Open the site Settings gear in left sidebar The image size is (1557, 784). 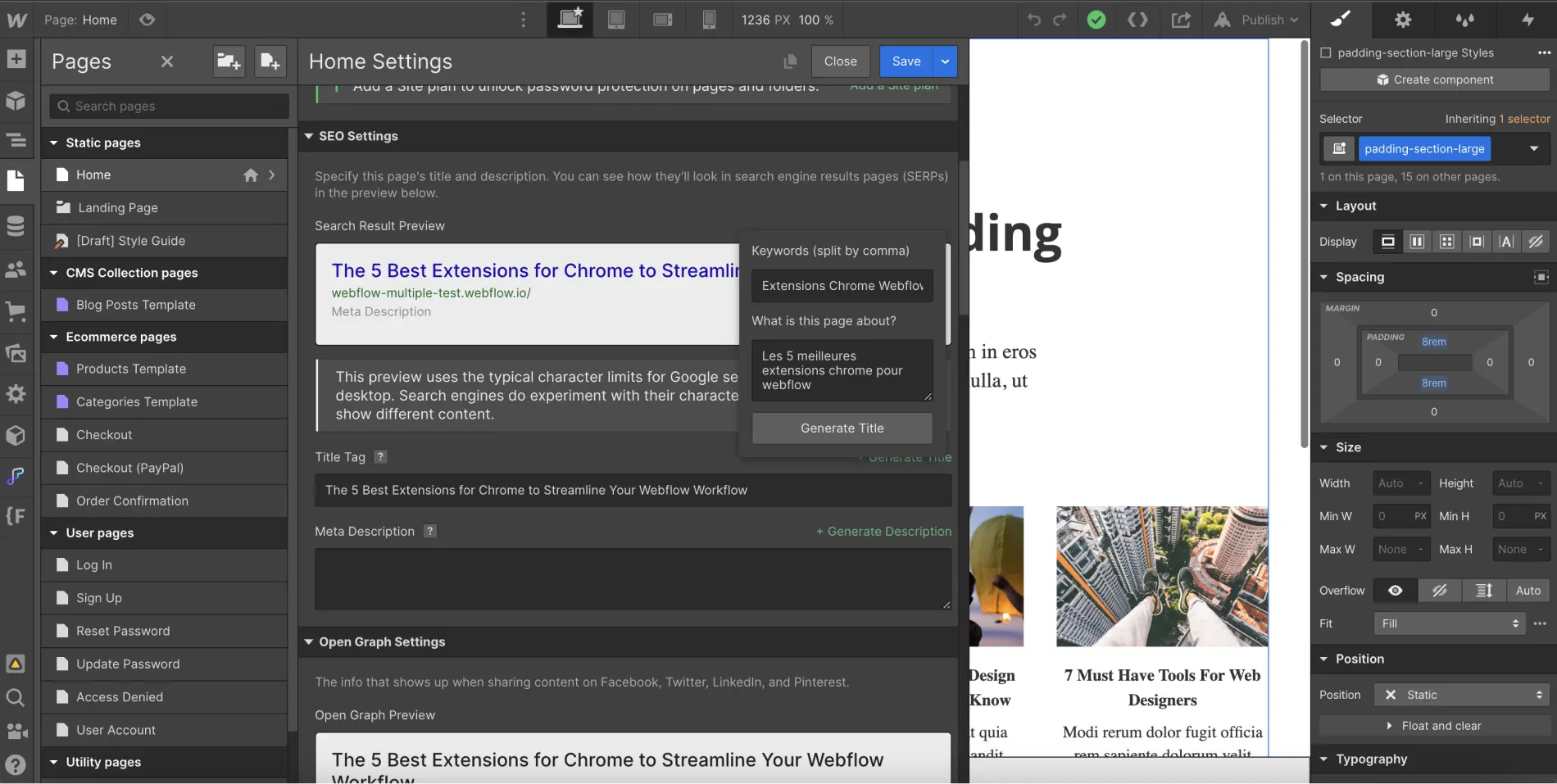click(16, 394)
